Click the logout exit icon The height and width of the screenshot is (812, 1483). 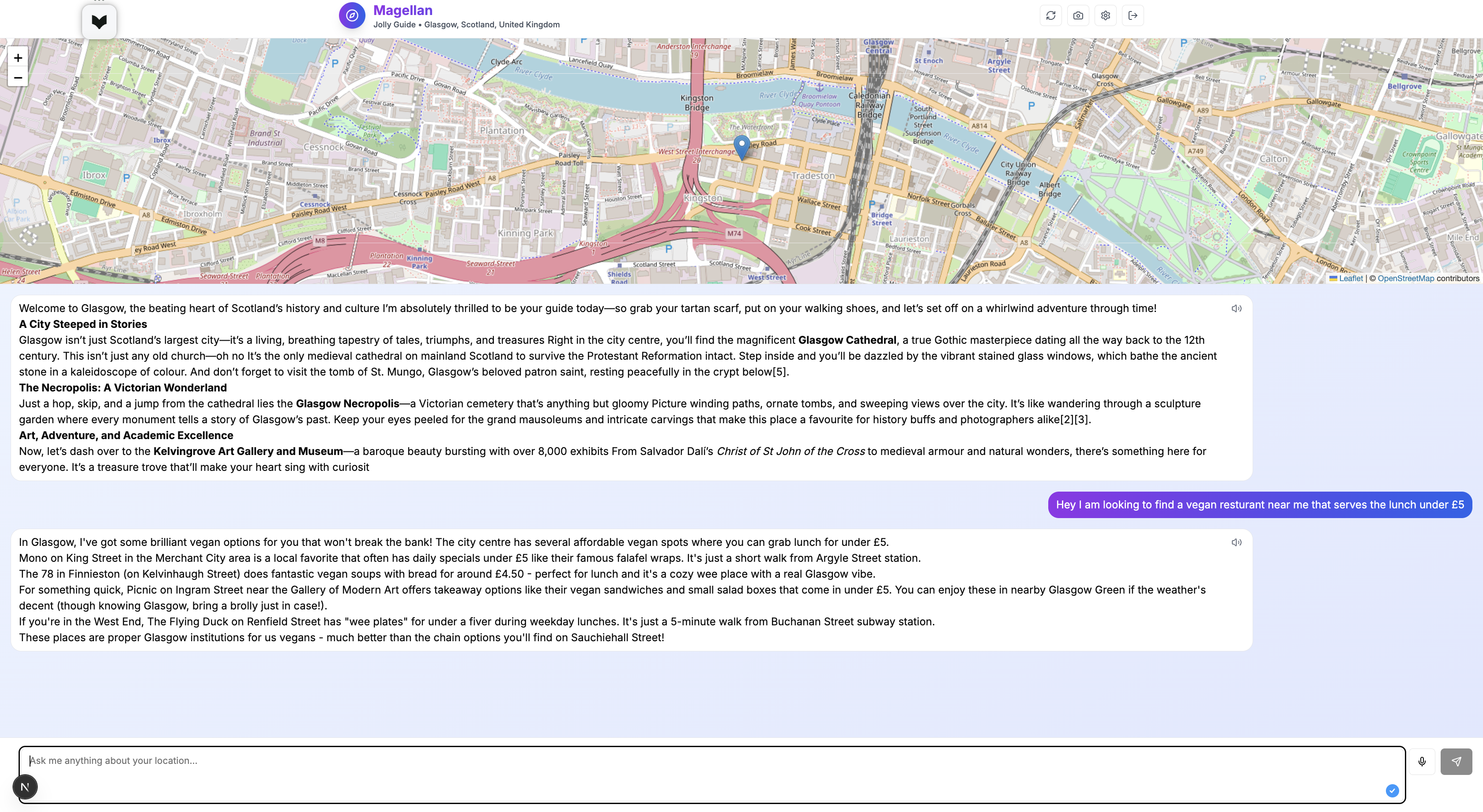coord(1133,15)
